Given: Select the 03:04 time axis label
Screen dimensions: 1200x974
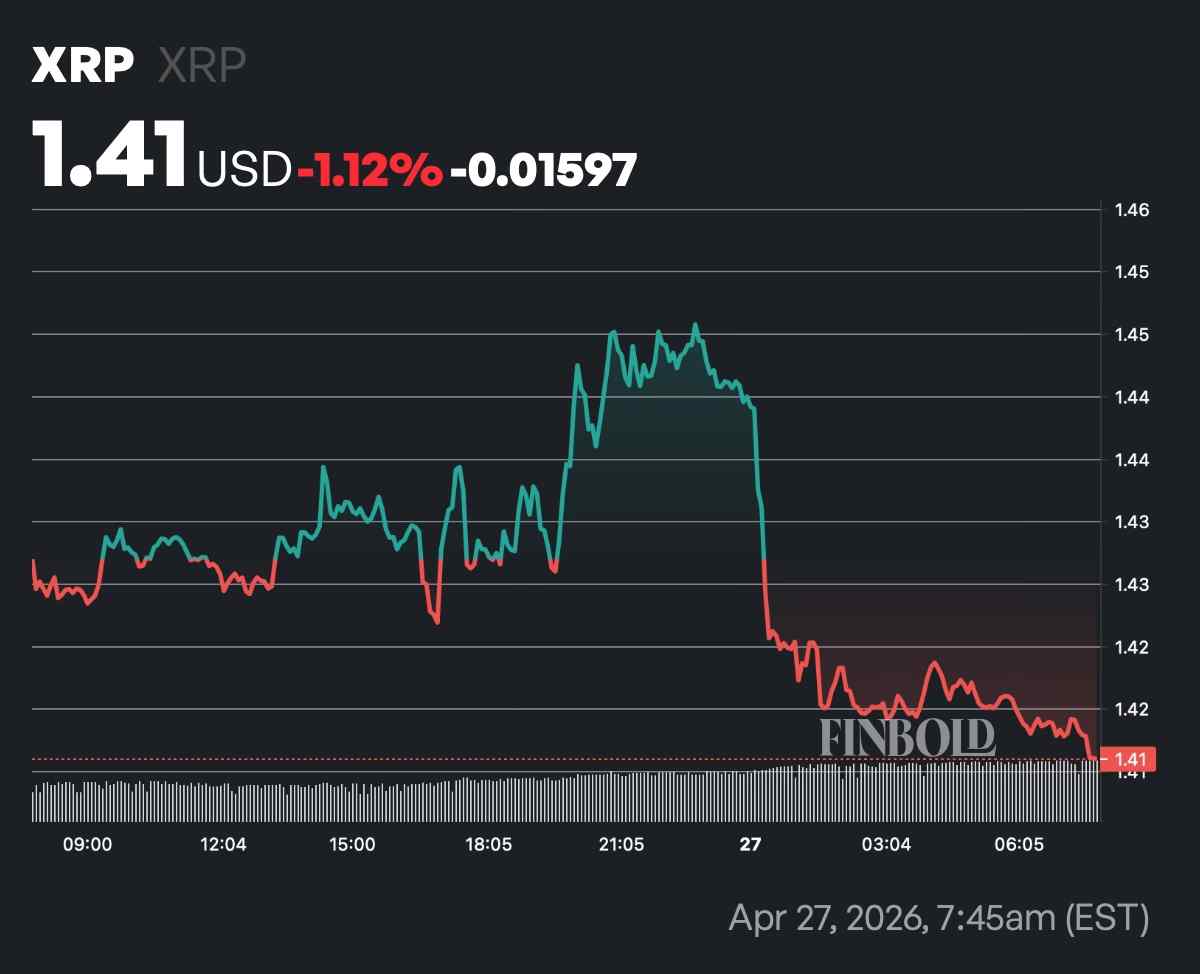Looking at the screenshot, I should coord(887,845).
